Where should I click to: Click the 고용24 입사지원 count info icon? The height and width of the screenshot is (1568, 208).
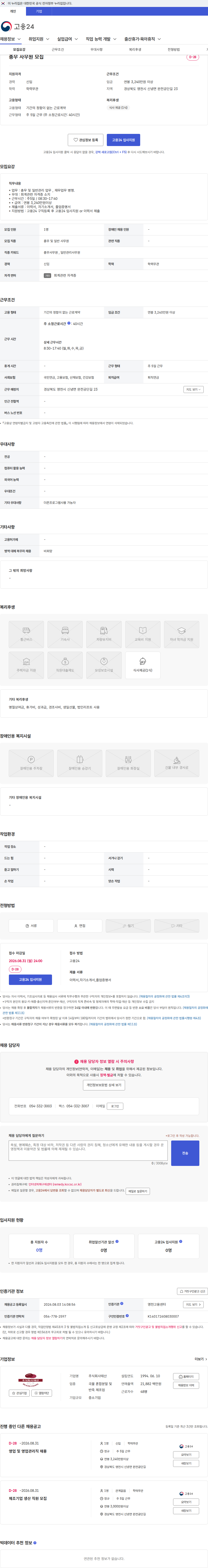tap(181, 1241)
